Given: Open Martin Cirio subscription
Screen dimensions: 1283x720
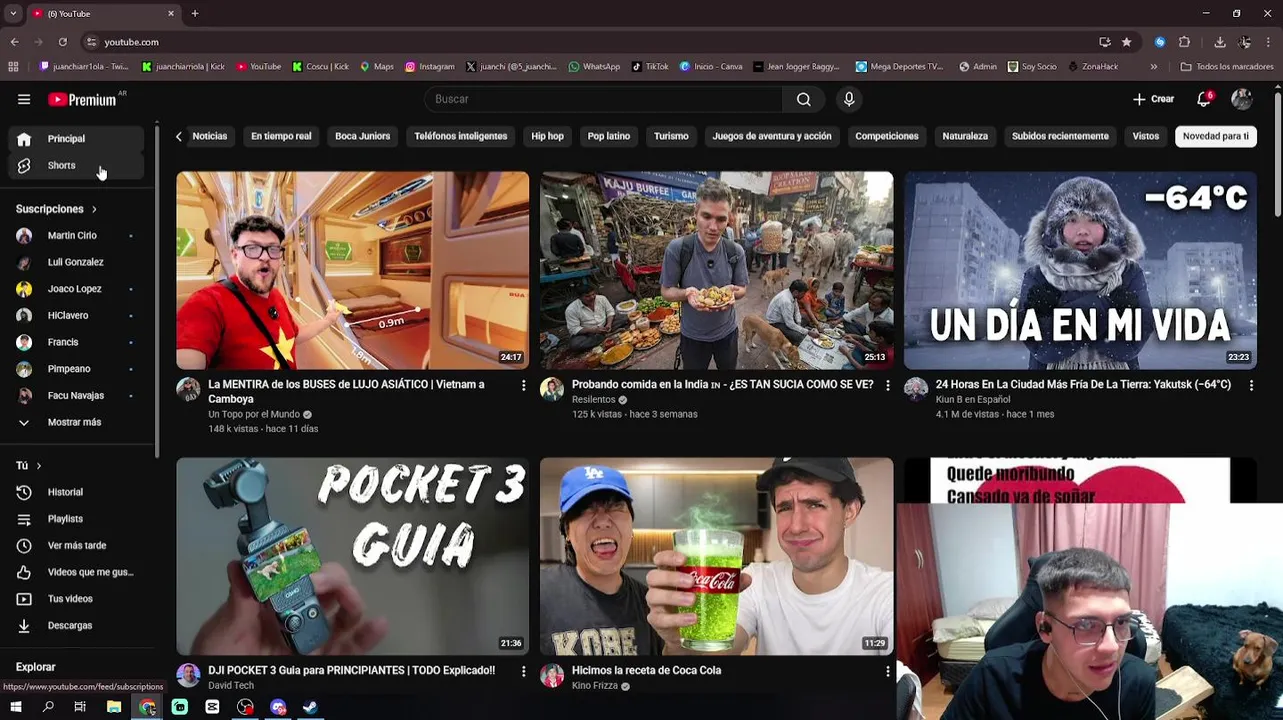Looking at the screenshot, I should tap(76, 236).
